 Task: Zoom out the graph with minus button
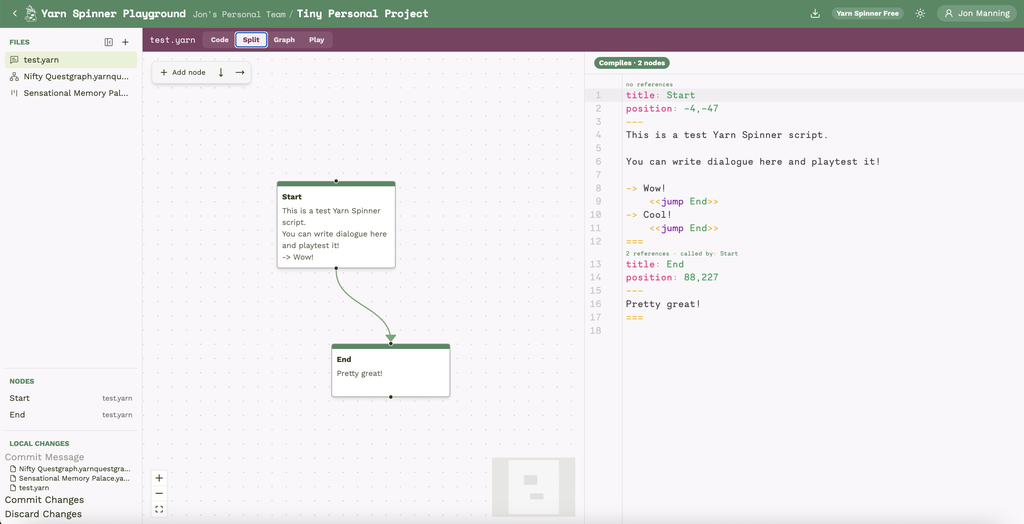[x=159, y=493]
